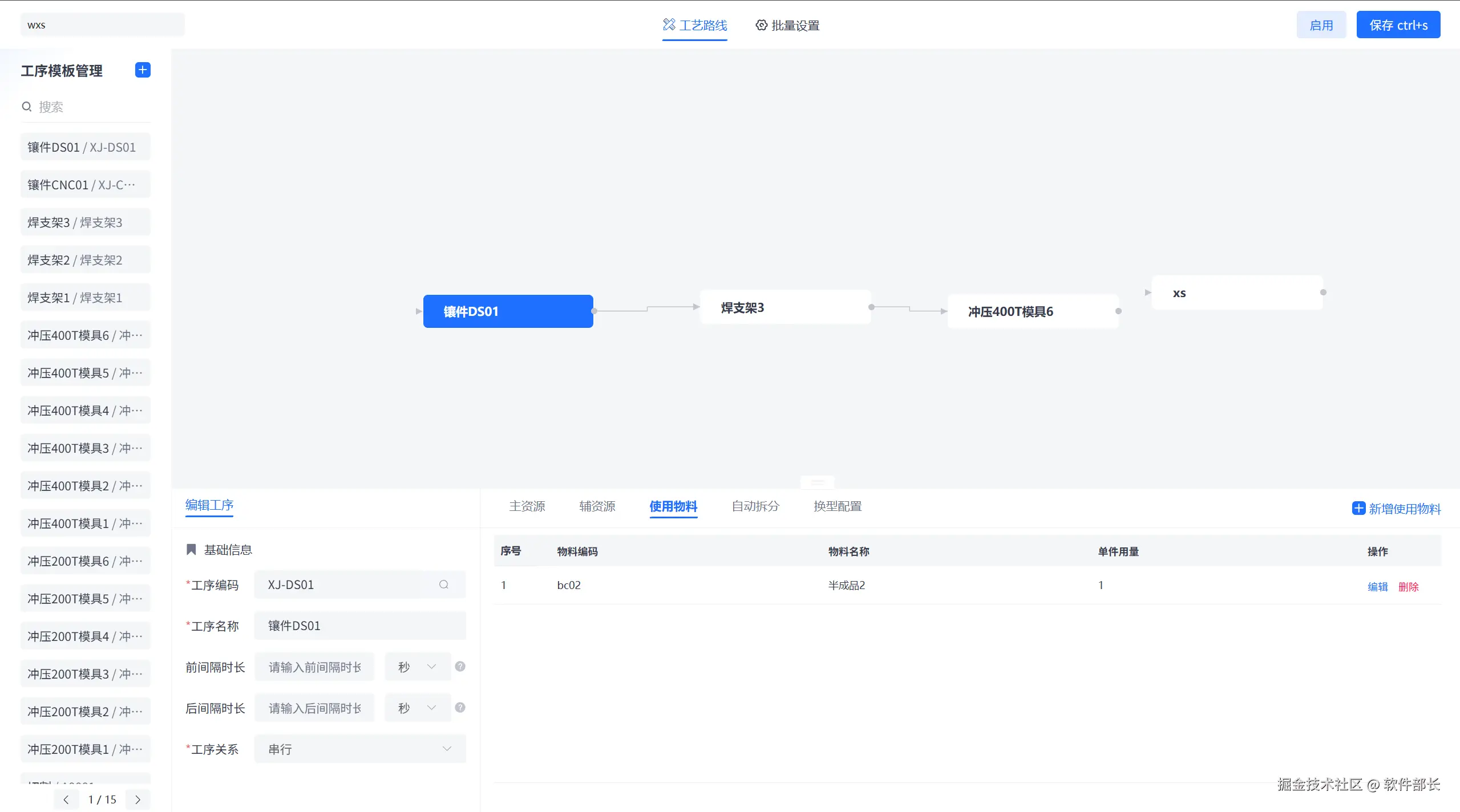Switch to the 自动拆分 tab

tap(755, 506)
